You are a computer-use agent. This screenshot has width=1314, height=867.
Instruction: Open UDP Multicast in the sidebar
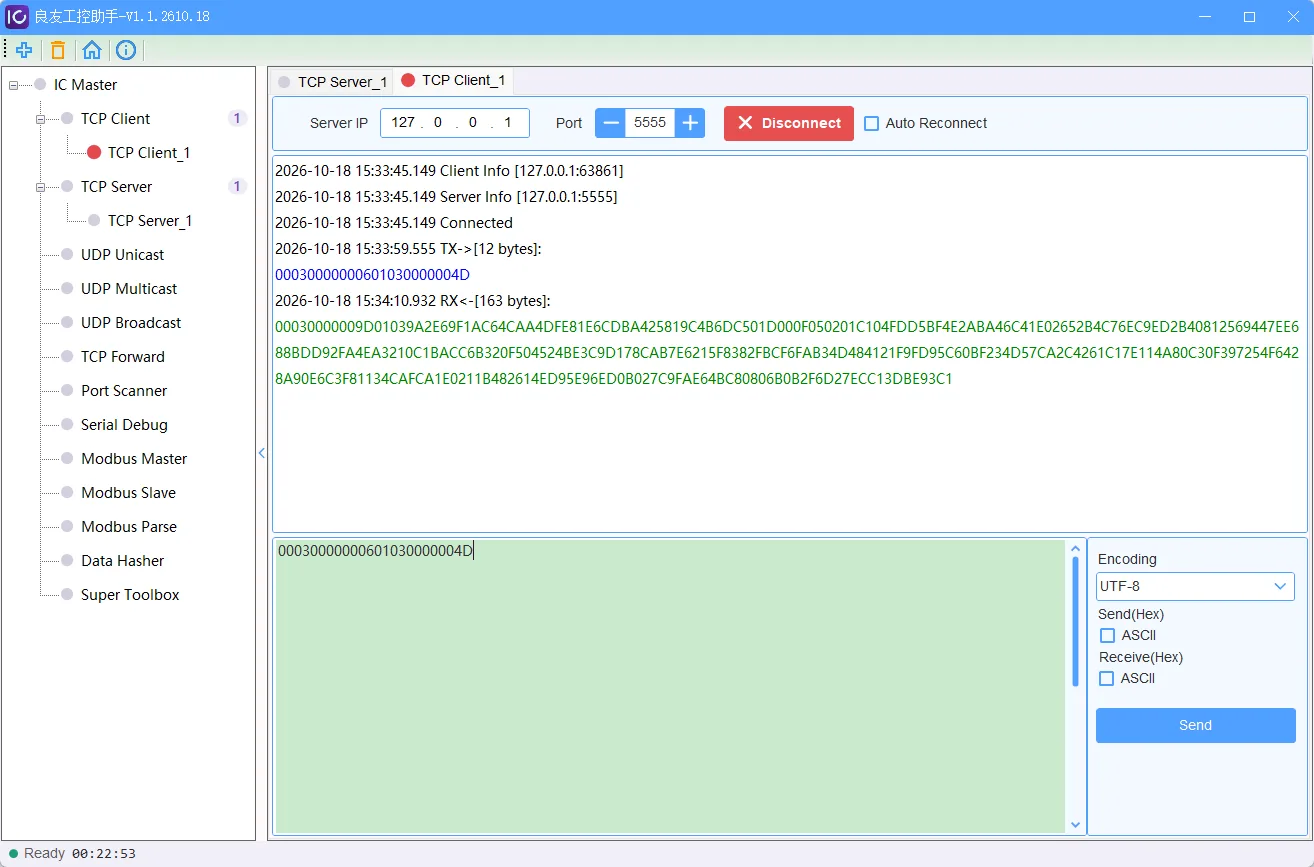click(x=129, y=289)
